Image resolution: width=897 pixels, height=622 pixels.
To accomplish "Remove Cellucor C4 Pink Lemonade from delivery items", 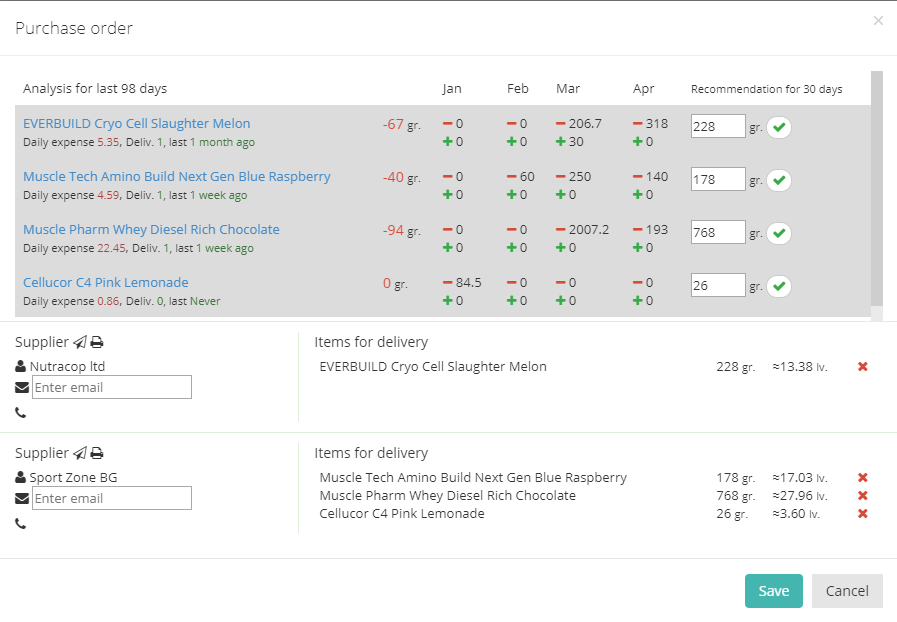I will pyautogui.click(x=863, y=514).
